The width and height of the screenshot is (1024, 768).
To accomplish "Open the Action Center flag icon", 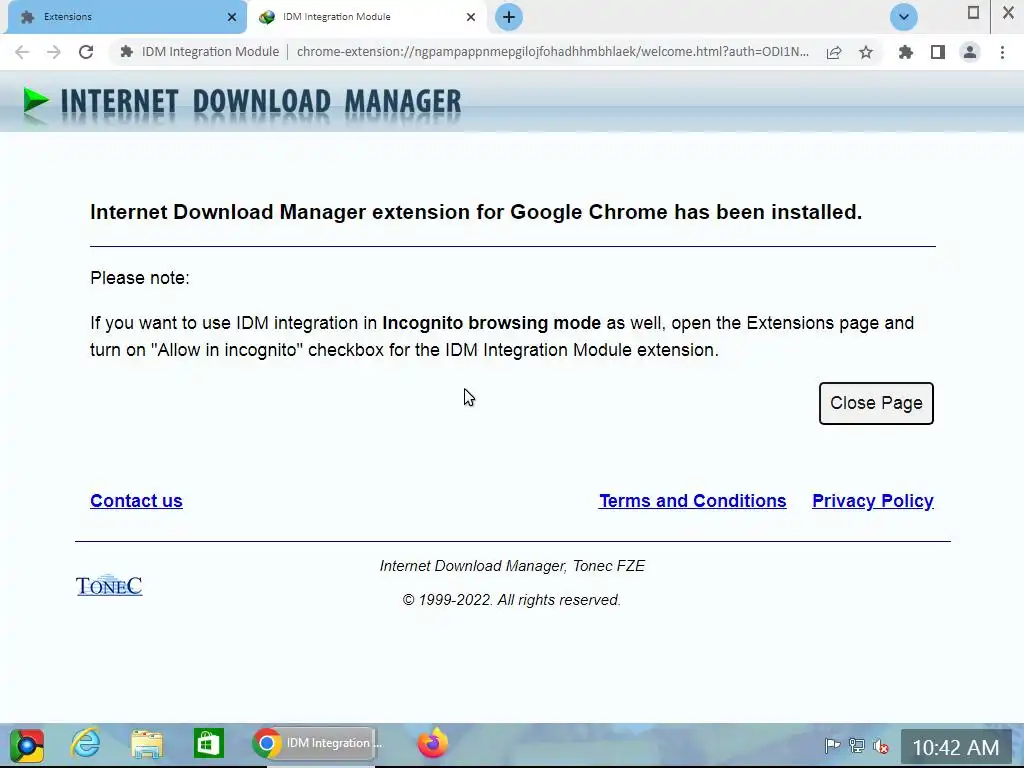I will click(832, 745).
